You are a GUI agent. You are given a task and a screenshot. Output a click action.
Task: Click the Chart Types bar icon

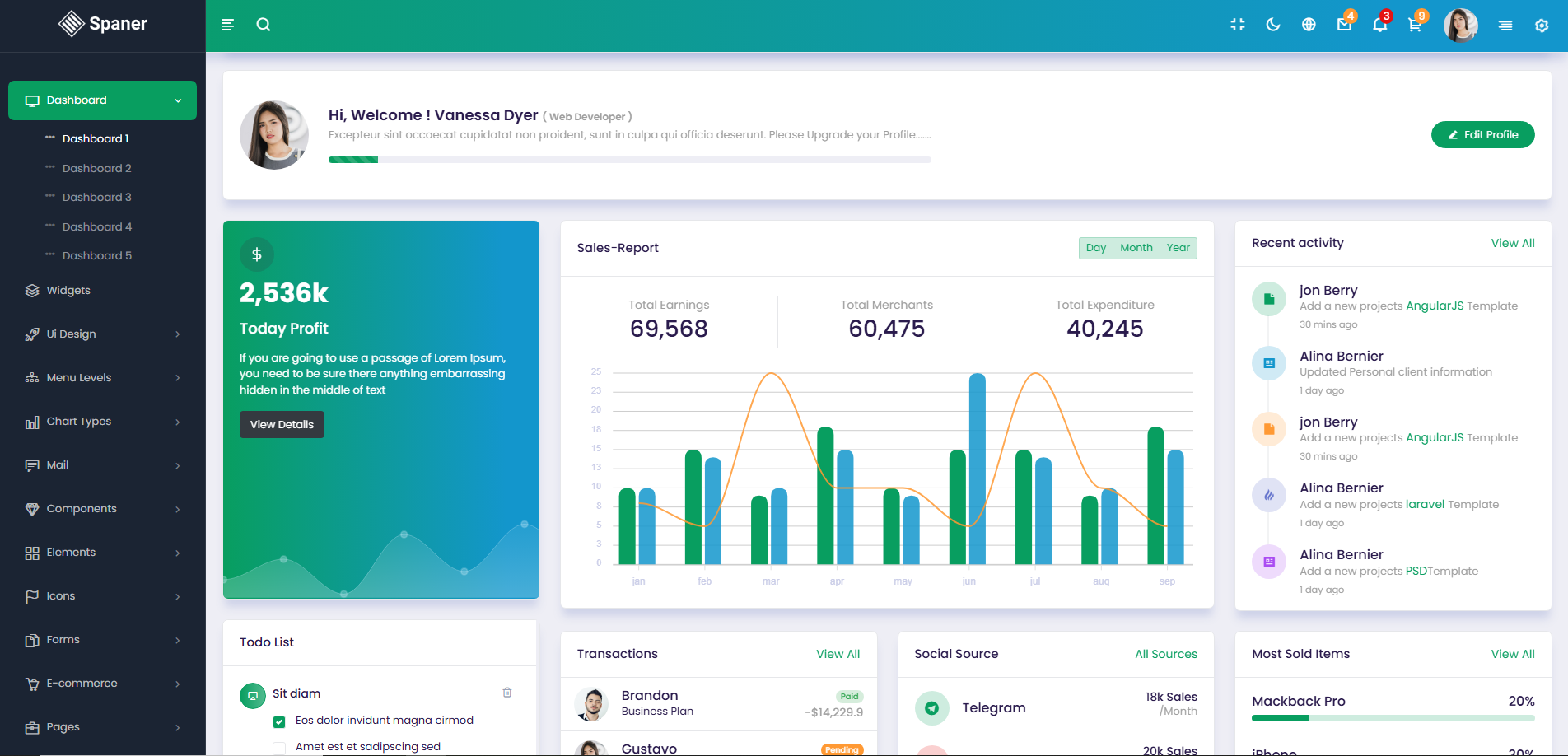pyautogui.click(x=32, y=422)
